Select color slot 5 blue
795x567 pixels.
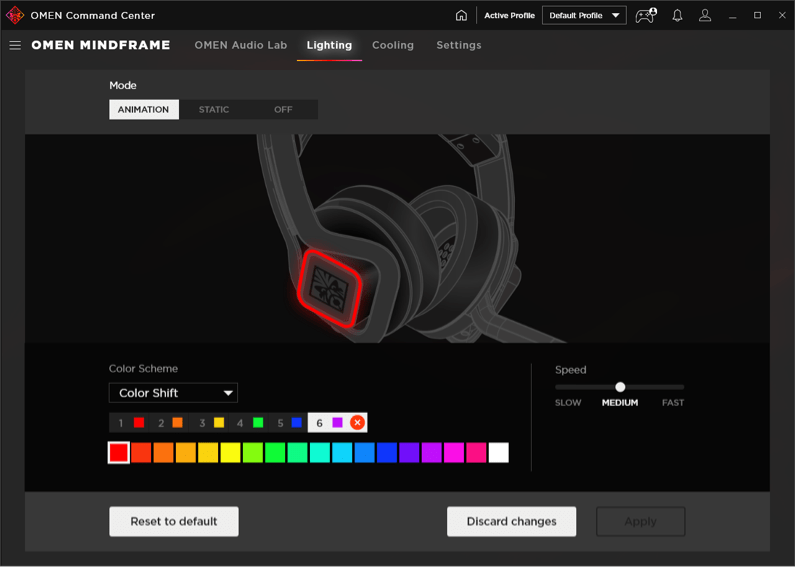288,422
